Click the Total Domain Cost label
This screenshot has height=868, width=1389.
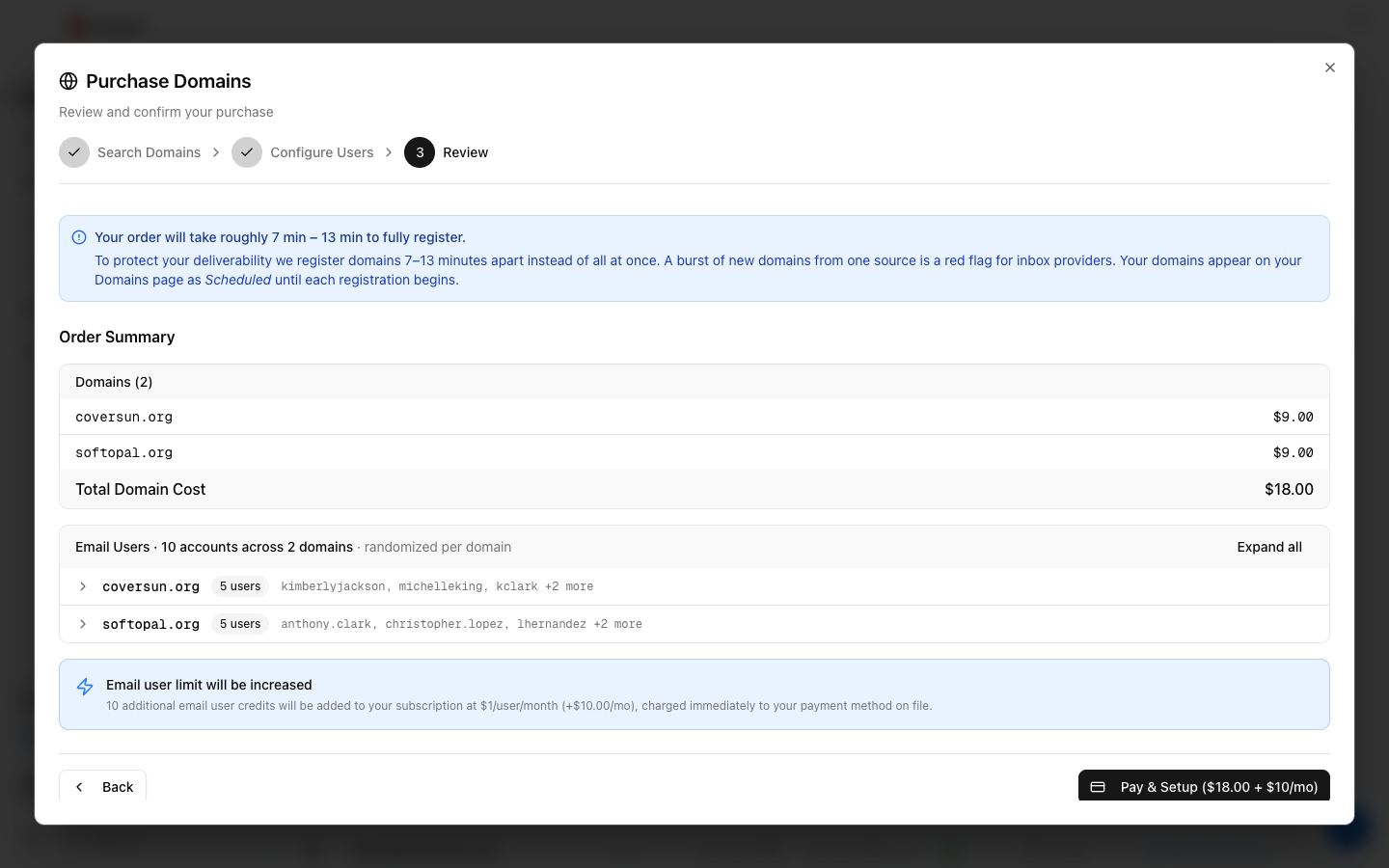coord(140,489)
